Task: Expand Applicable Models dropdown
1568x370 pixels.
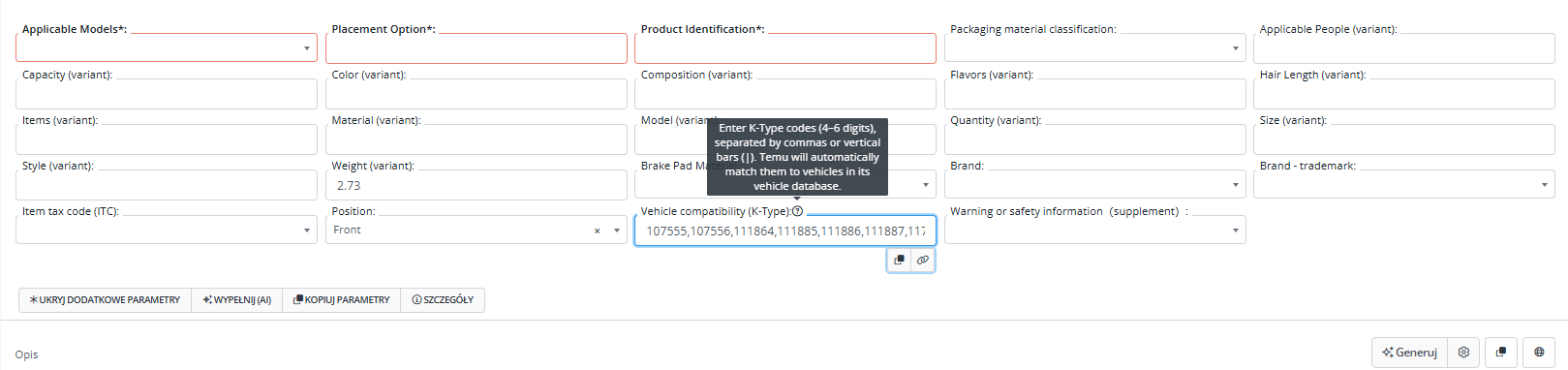Action: (x=167, y=48)
